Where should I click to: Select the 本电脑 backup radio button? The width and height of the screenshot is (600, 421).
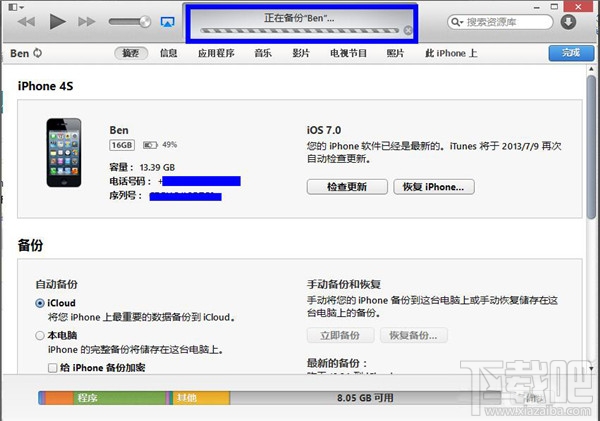[40, 336]
